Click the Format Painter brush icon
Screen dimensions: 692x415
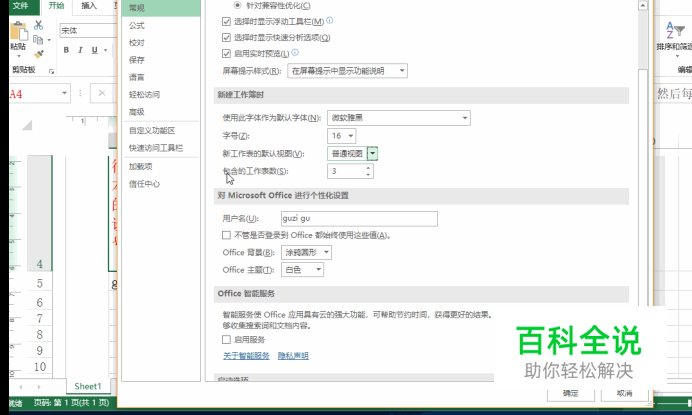click(39, 54)
